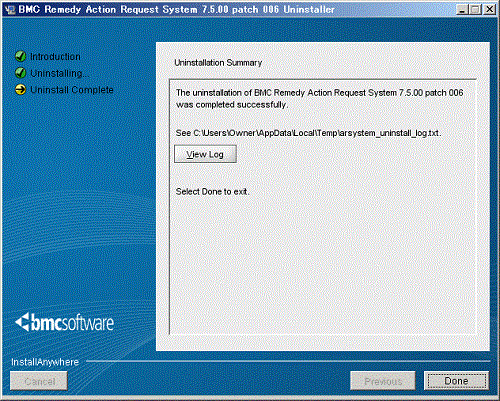Viewport: 500px width, 401px height.
Task: Click the Uninstallation Summary heading
Action: (218, 63)
